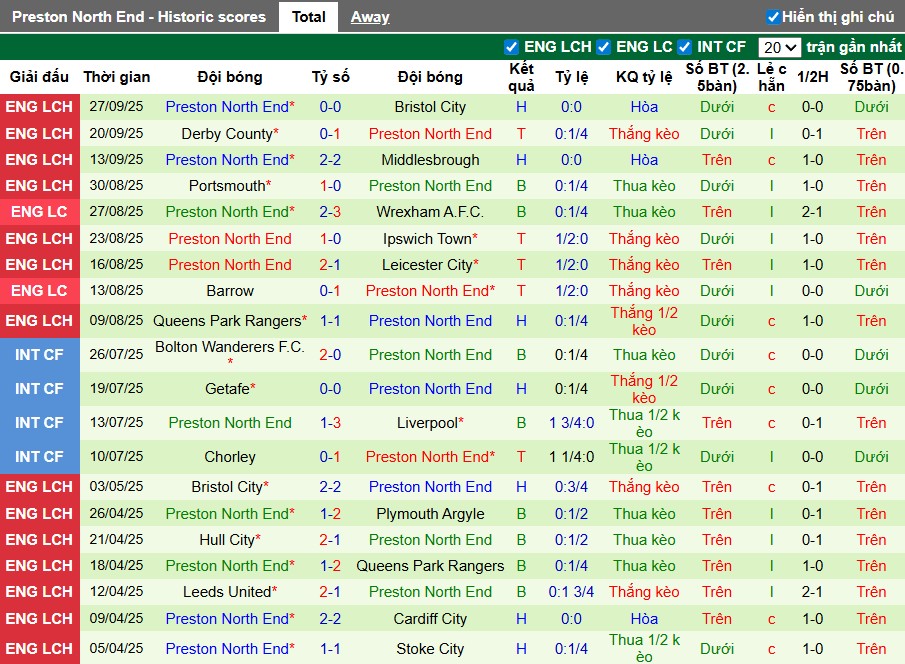Click the ENG LC badge on the Wrexham A.F.C. row
This screenshot has height=664, width=905.
coord(39,211)
